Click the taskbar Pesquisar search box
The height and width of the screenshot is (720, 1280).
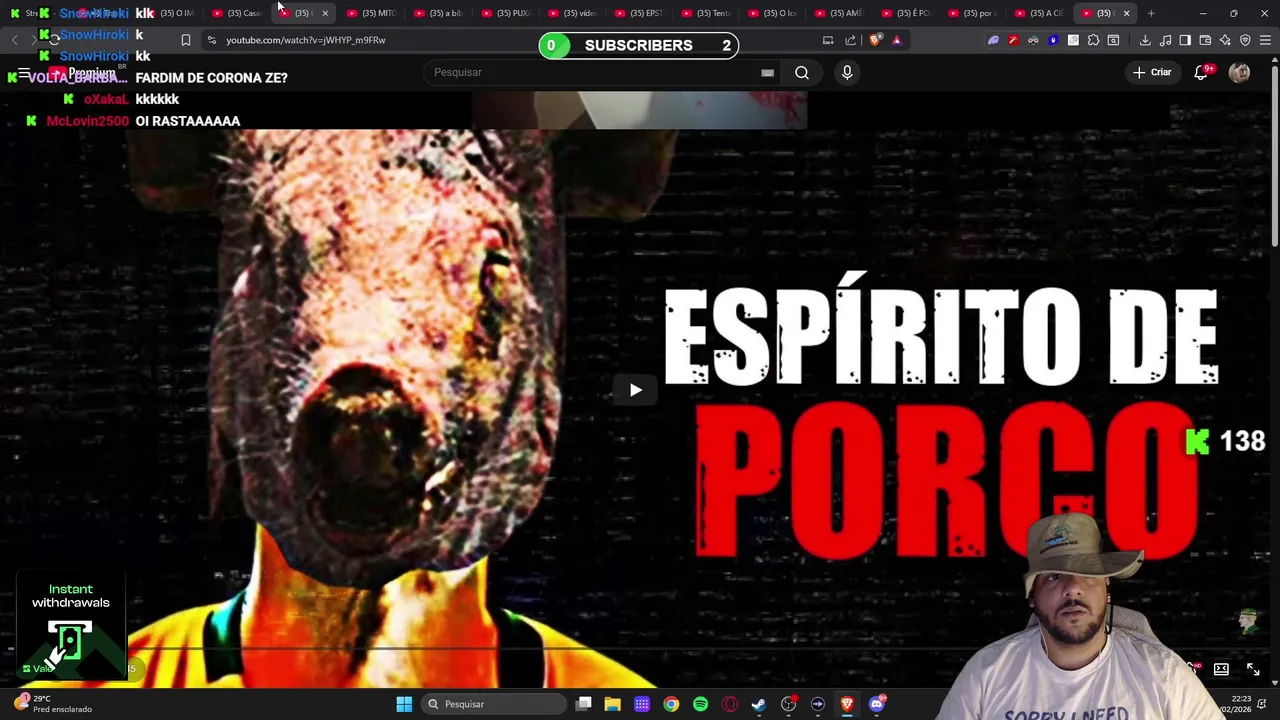[x=494, y=704]
